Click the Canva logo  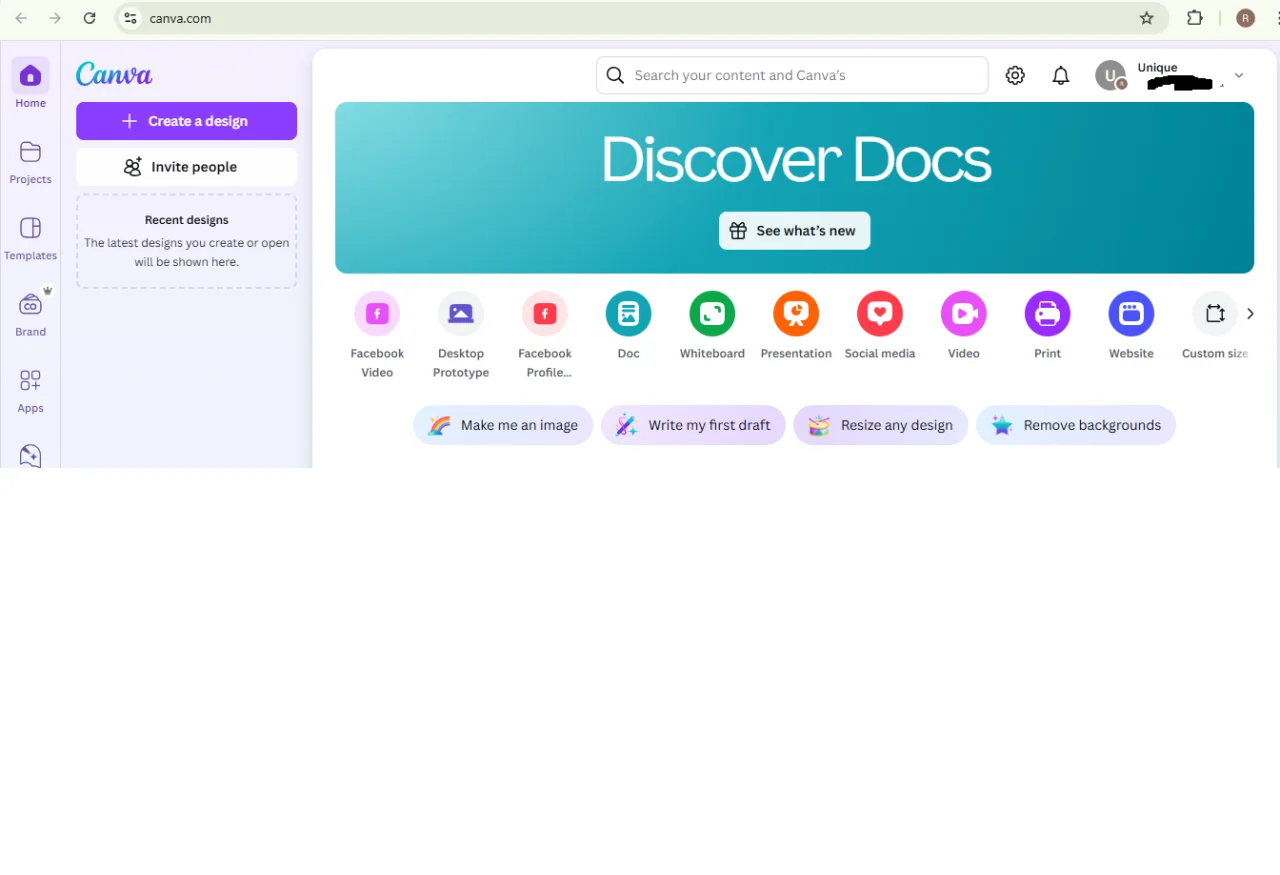[x=114, y=74]
